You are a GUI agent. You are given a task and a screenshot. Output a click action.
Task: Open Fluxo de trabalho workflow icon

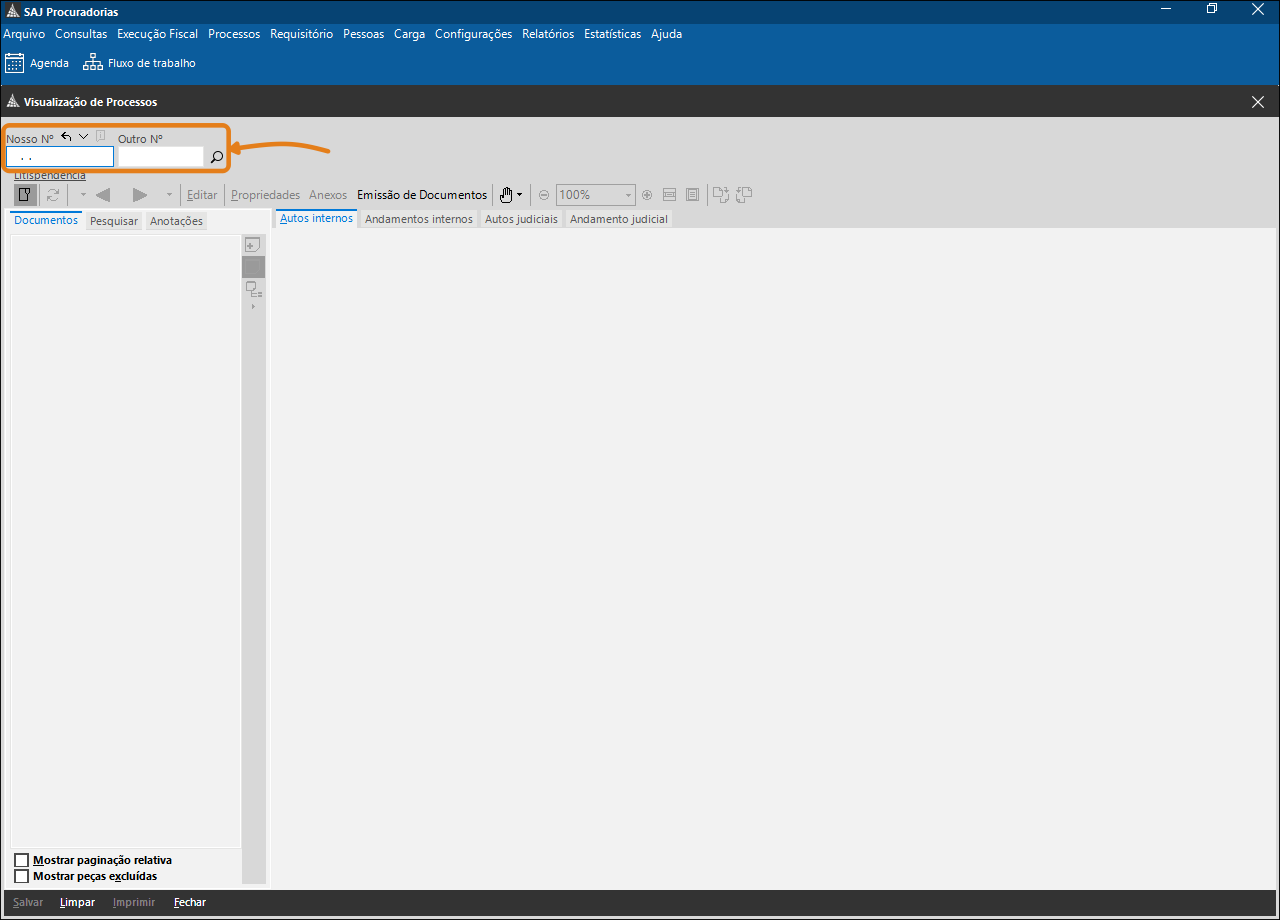(93, 63)
